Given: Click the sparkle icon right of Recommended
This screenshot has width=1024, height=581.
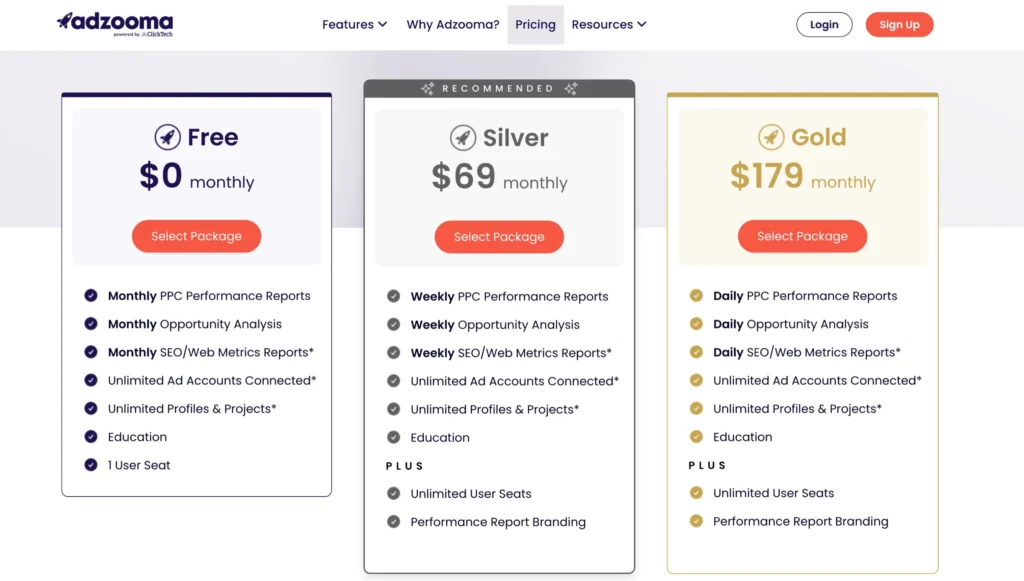Looking at the screenshot, I should [x=571, y=89].
